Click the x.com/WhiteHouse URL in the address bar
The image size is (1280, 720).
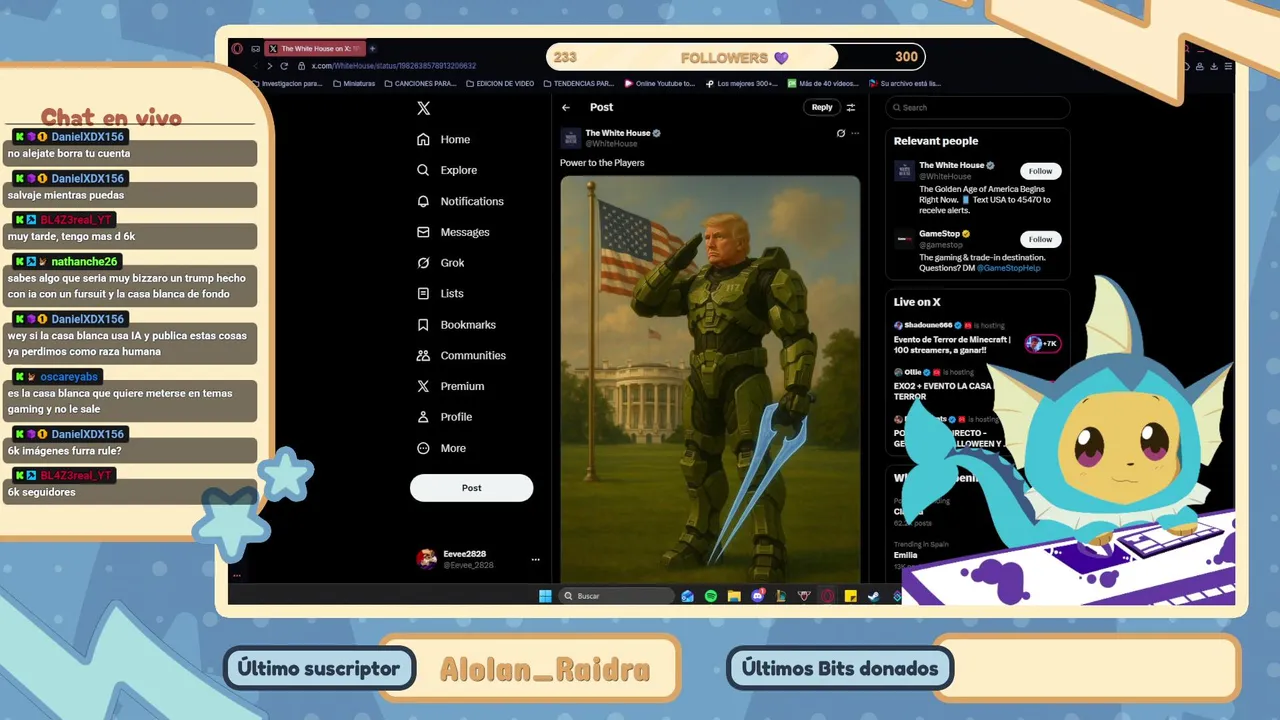pos(393,66)
